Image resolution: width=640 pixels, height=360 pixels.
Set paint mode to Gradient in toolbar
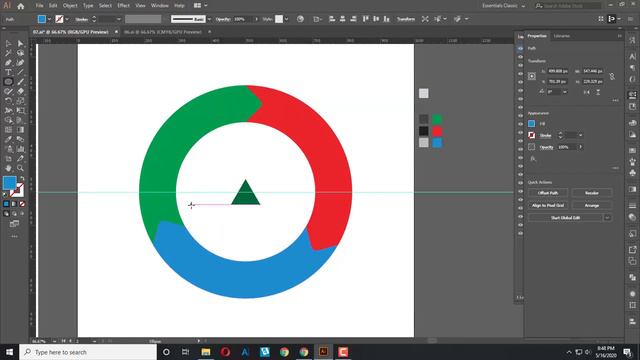[x=14, y=204]
